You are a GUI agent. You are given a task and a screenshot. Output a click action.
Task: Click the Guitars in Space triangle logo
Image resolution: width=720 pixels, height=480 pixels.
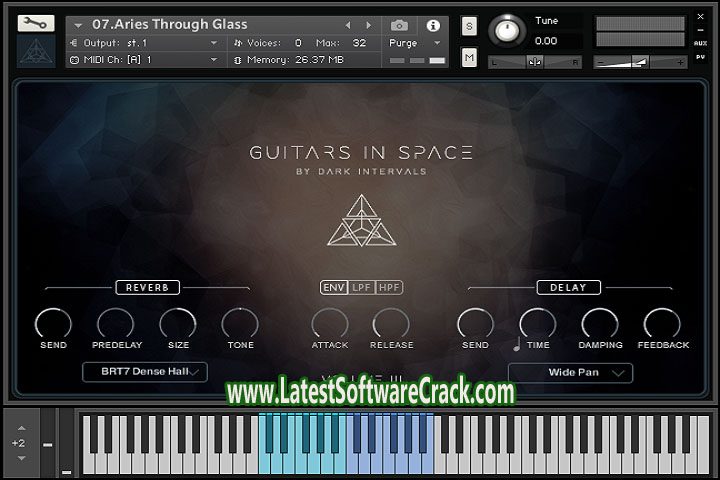pyautogui.click(x=361, y=220)
